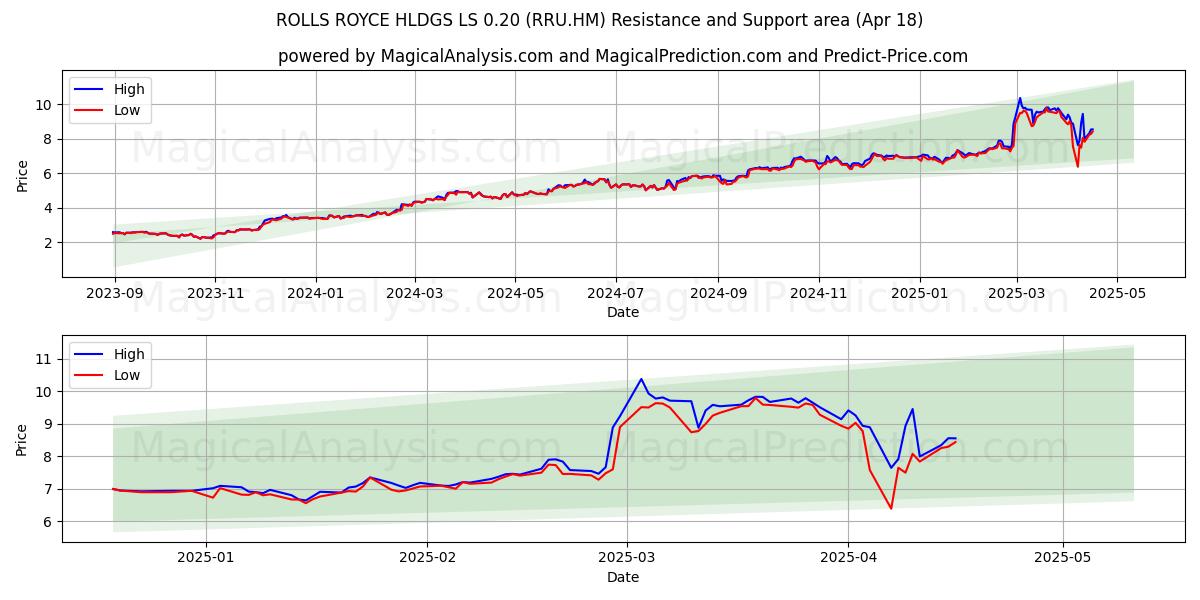
Task: Click the 'Price' axis label of upper chart
Action: [23, 174]
